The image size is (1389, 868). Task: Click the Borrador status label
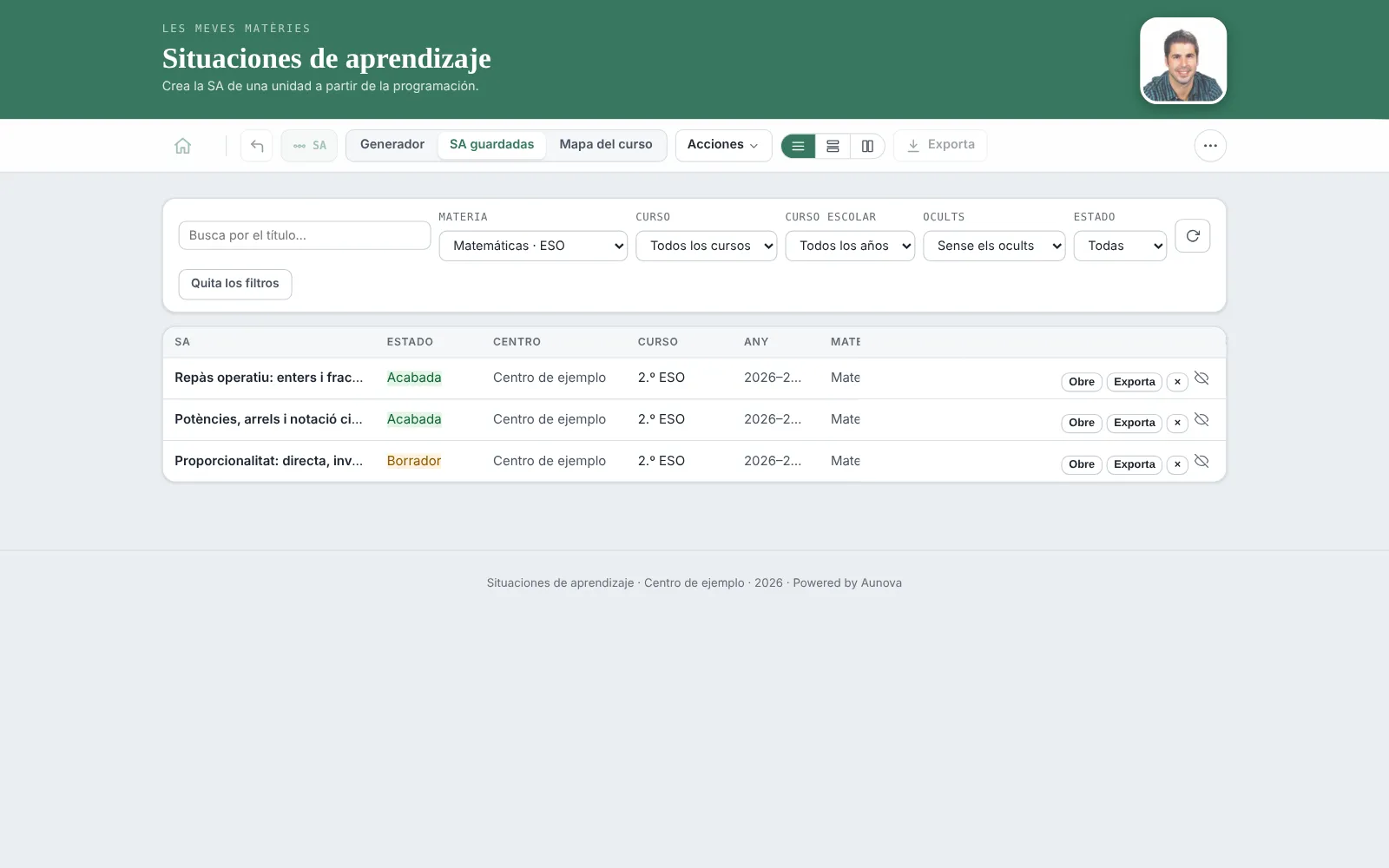414,461
